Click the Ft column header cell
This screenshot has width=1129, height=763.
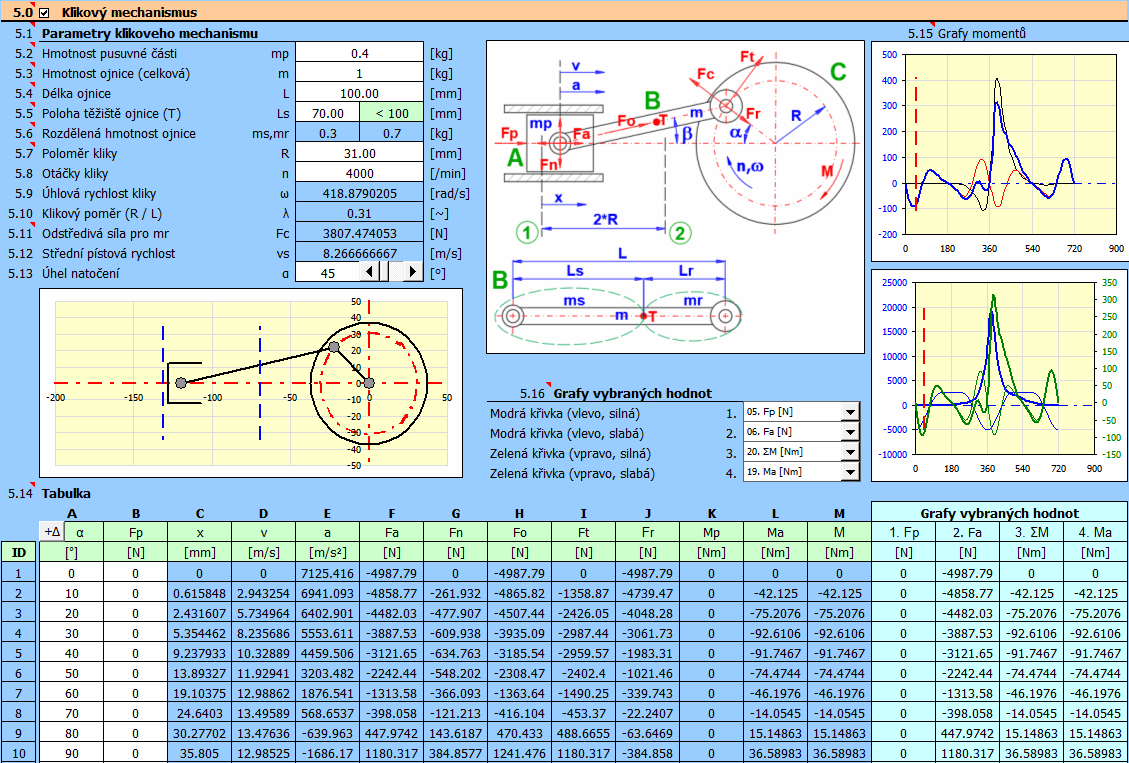pyautogui.click(x=583, y=533)
